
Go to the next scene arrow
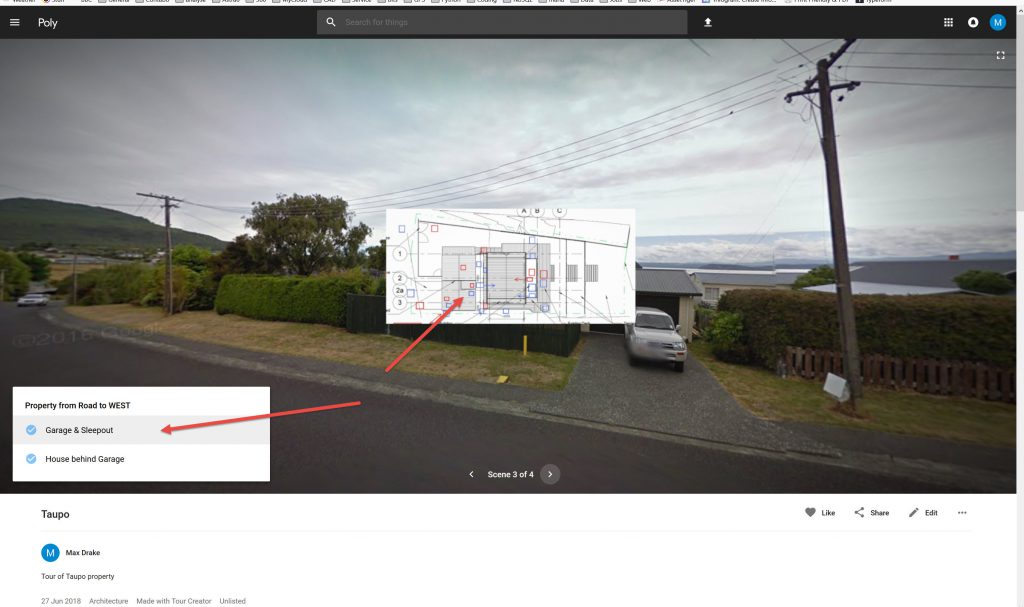point(550,474)
